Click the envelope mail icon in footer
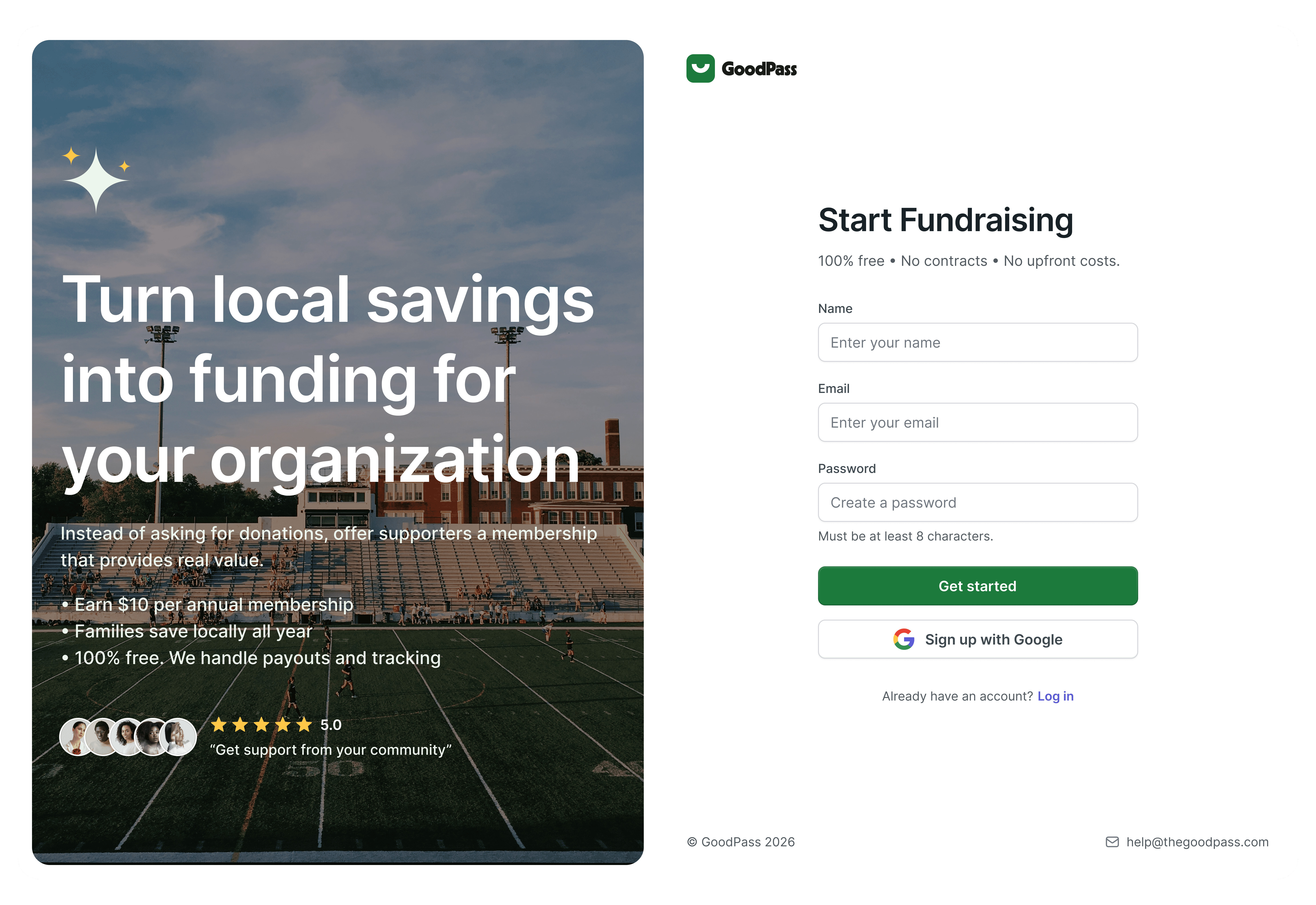The width and height of the screenshot is (1316, 905). [1112, 842]
